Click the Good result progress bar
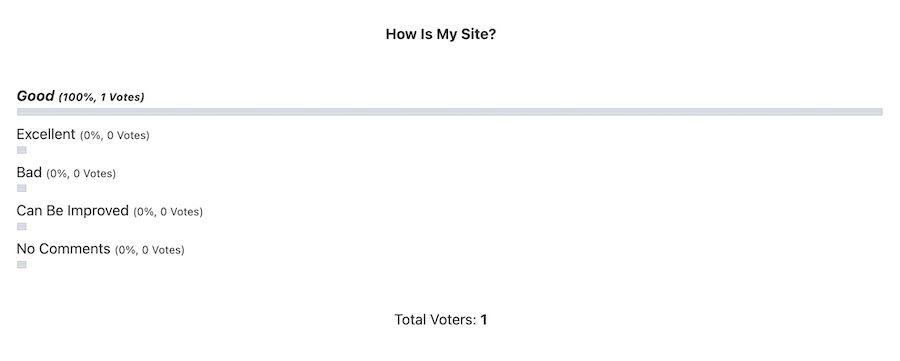Screen dimensions: 900x361 [449, 112]
